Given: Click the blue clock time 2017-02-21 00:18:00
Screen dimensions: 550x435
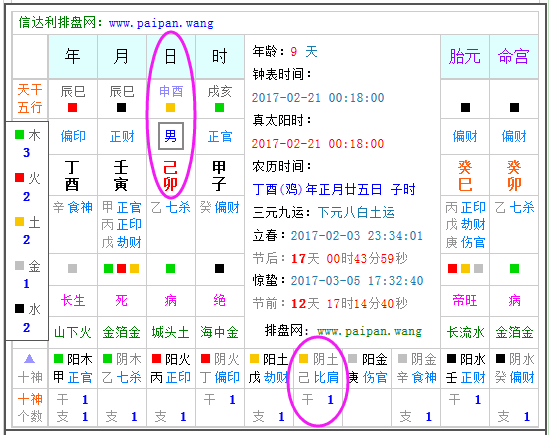Looking at the screenshot, I should pos(318,98).
